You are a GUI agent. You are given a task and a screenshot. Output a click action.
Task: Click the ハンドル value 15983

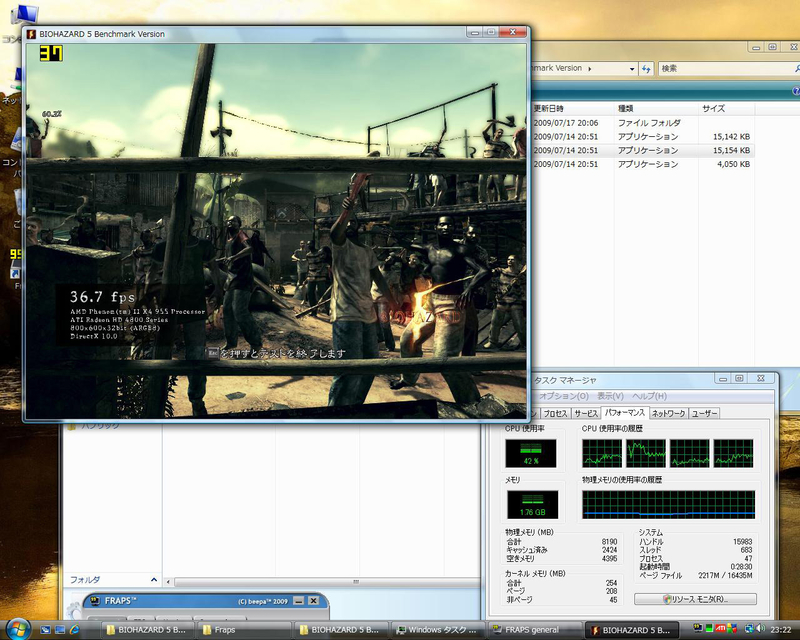[742, 541]
